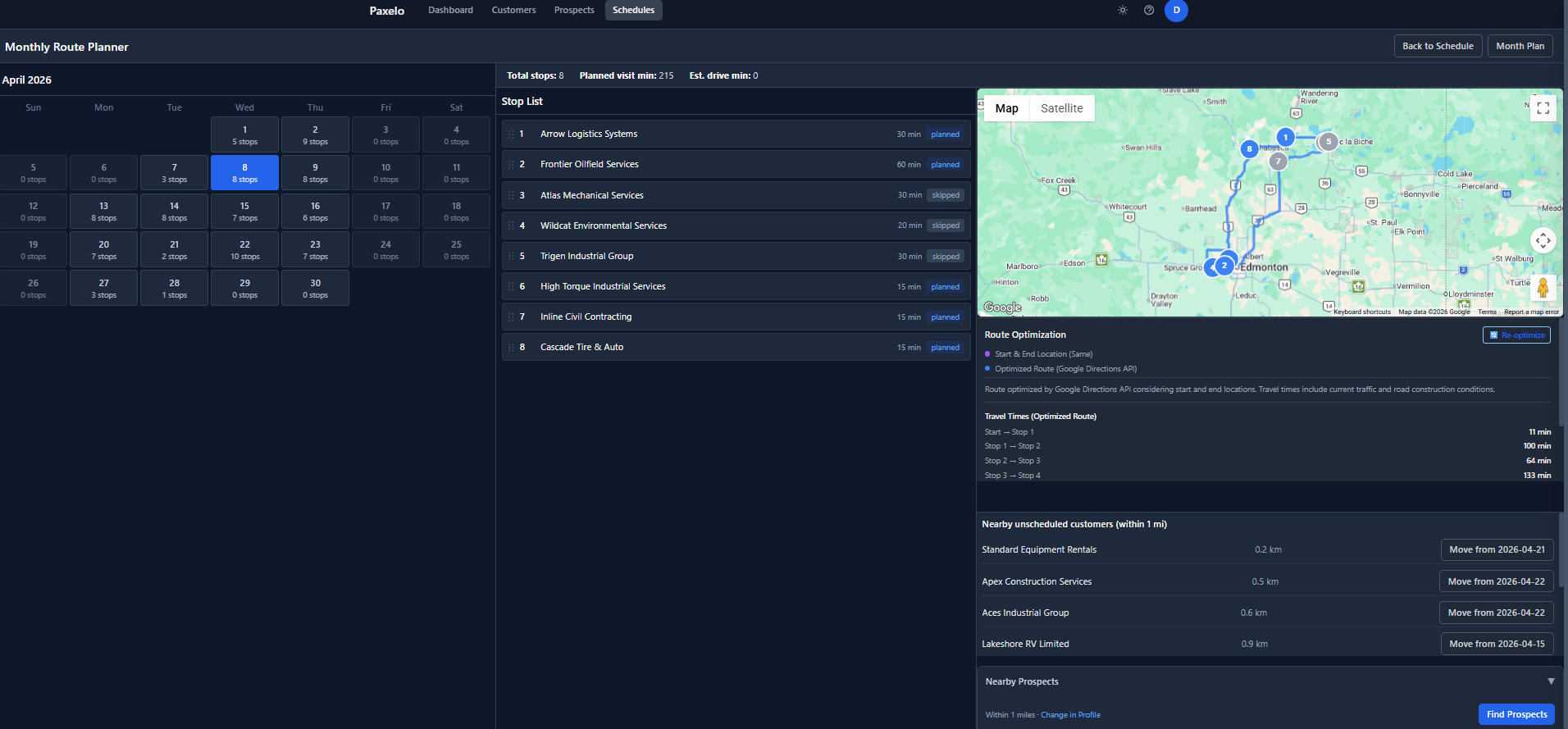Open the Prospects tab
Screen dimensions: 1568x729
click(x=574, y=11)
